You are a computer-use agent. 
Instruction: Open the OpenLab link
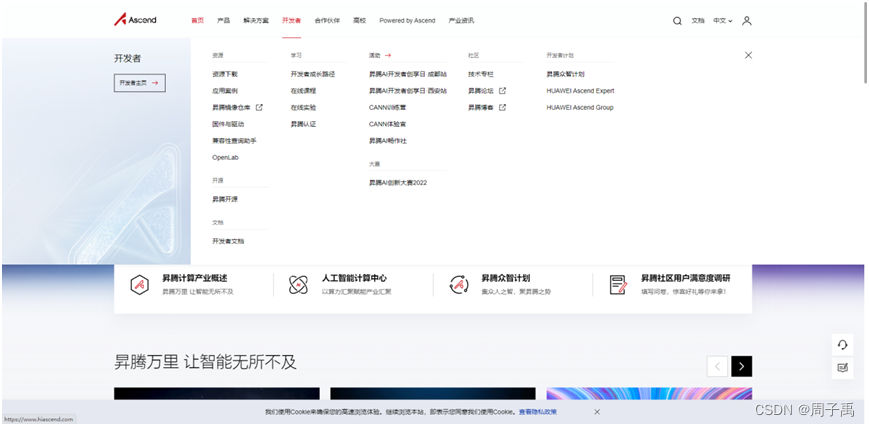click(225, 157)
